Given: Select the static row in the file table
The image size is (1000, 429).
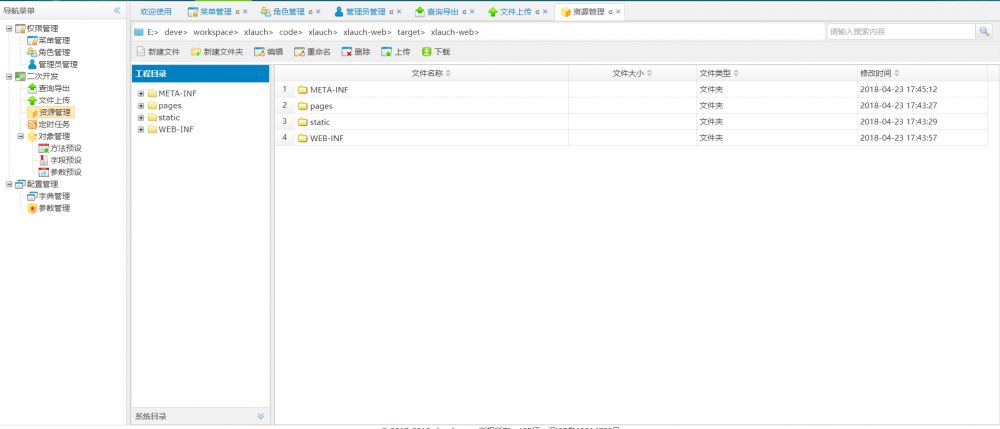Looking at the screenshot, I should [631, 122].
